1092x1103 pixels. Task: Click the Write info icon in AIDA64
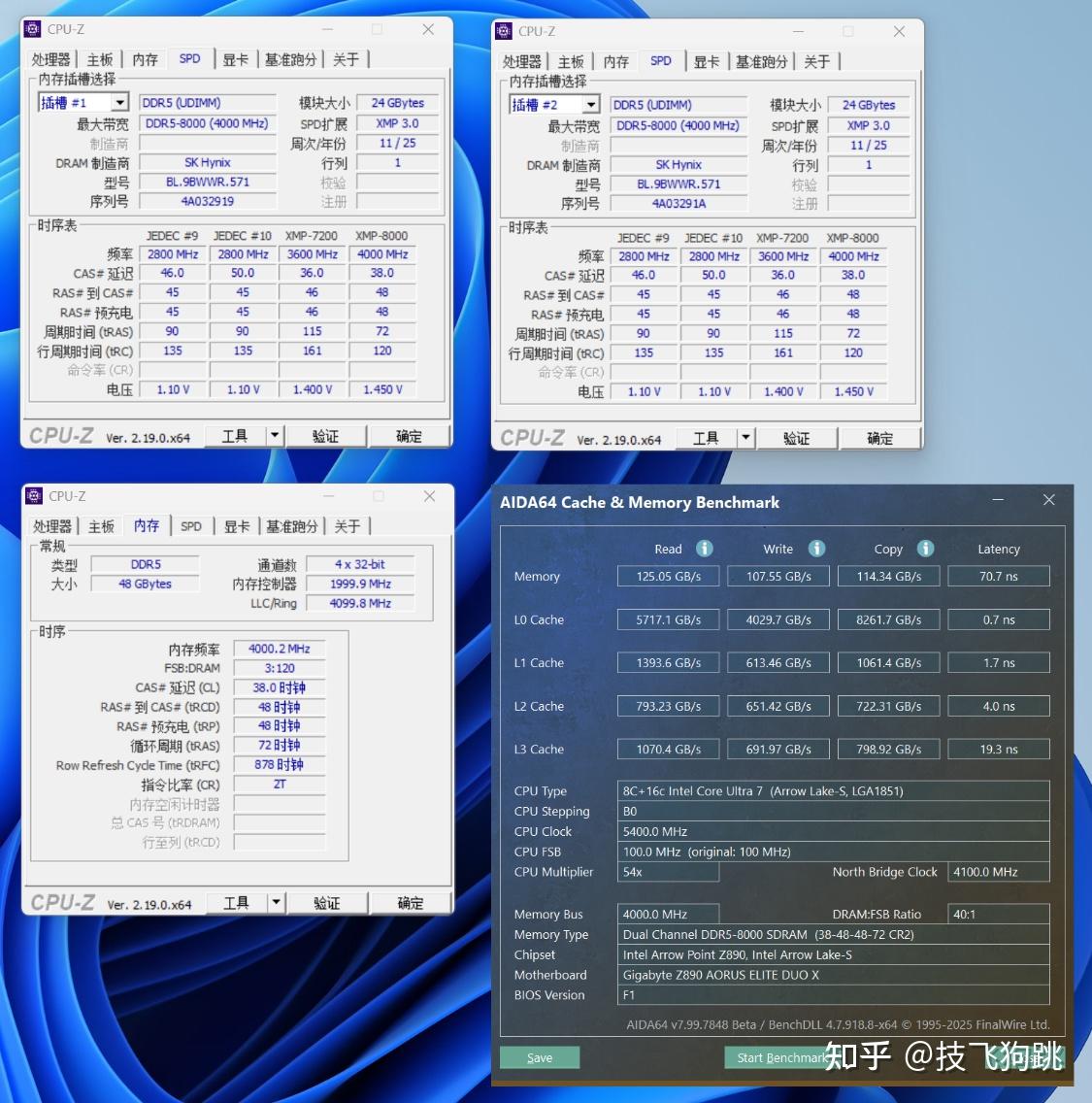click(816, 548)
